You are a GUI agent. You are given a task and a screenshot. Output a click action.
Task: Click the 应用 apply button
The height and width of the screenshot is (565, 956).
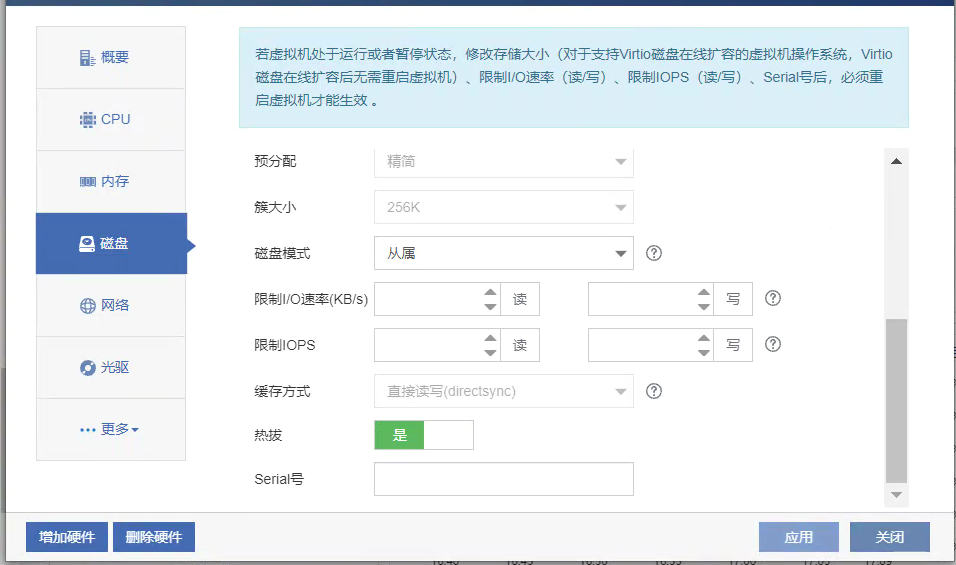click(x=799, y=537)
